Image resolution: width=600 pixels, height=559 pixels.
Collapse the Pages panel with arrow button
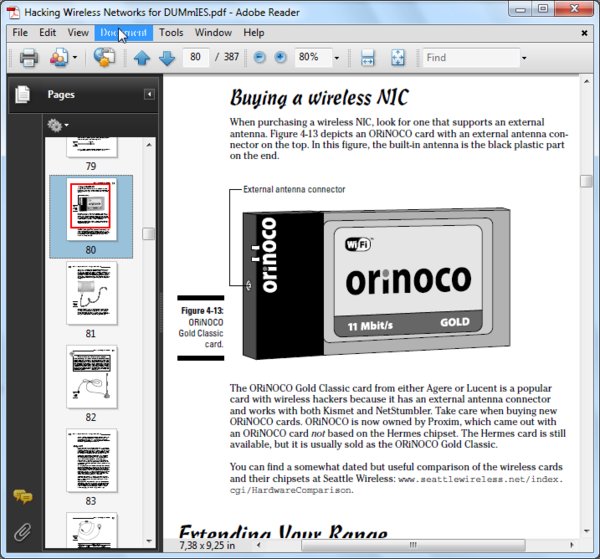(149, 94)
